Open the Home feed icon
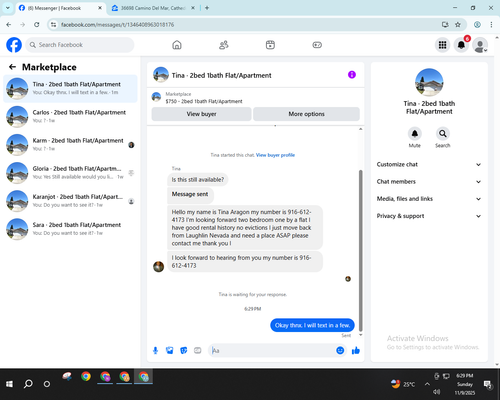Viewport: 500px width, 400px height. click(177, 45)
